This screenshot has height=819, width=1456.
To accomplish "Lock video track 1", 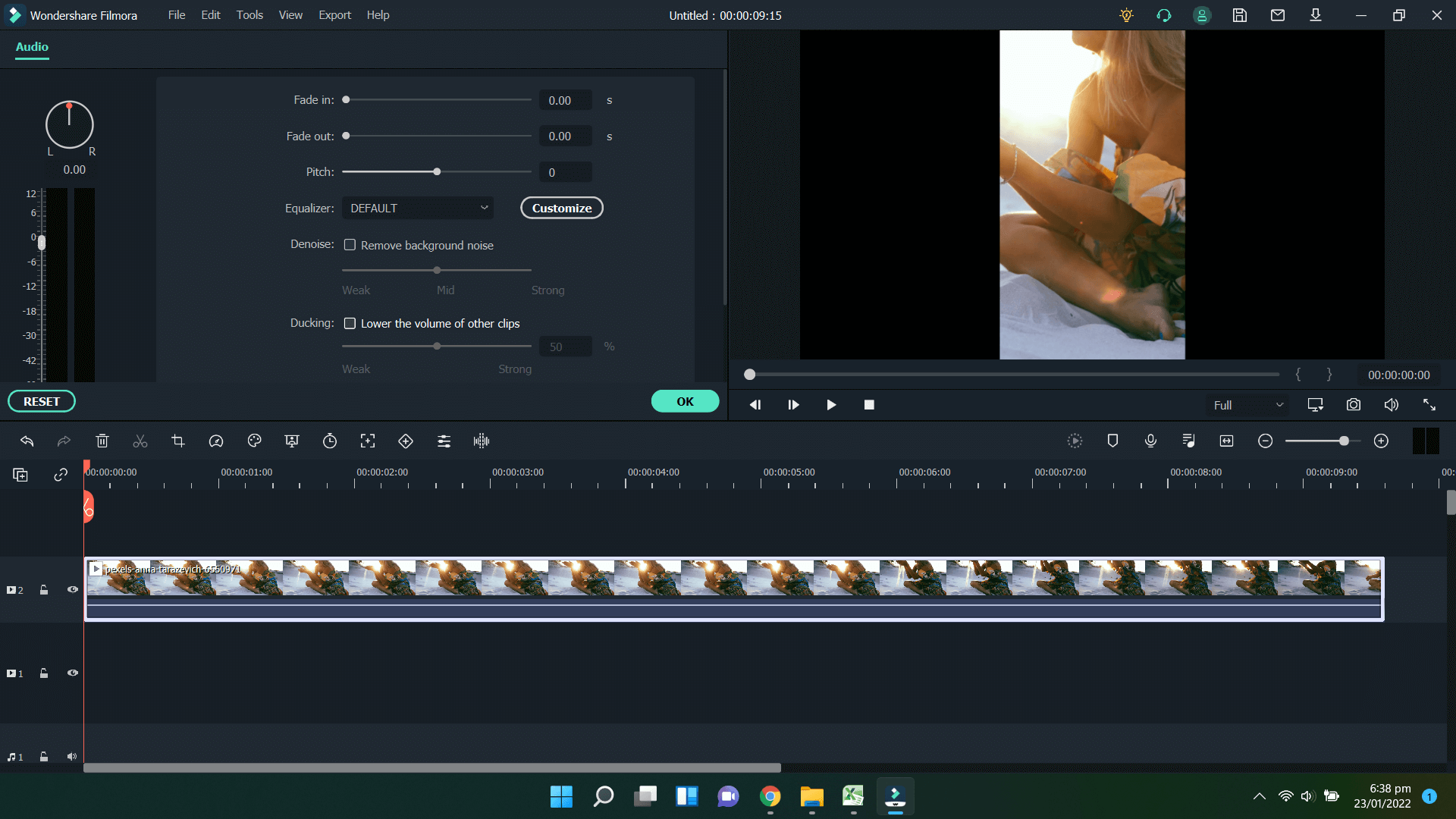I will coord(44,673).
